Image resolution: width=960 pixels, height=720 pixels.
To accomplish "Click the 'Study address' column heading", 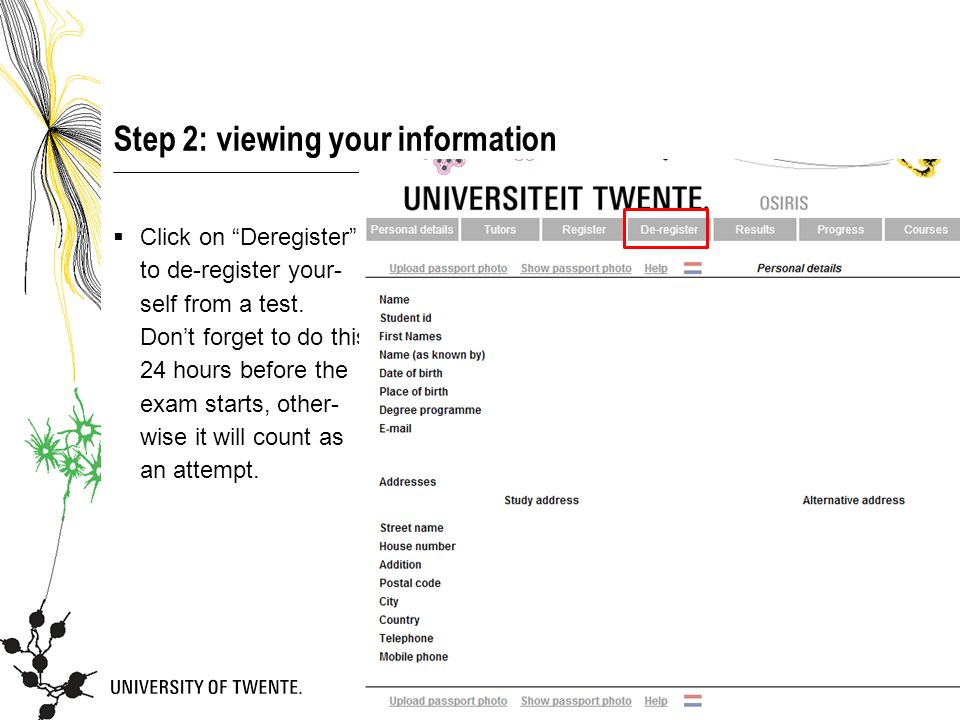I will [541, 500].
